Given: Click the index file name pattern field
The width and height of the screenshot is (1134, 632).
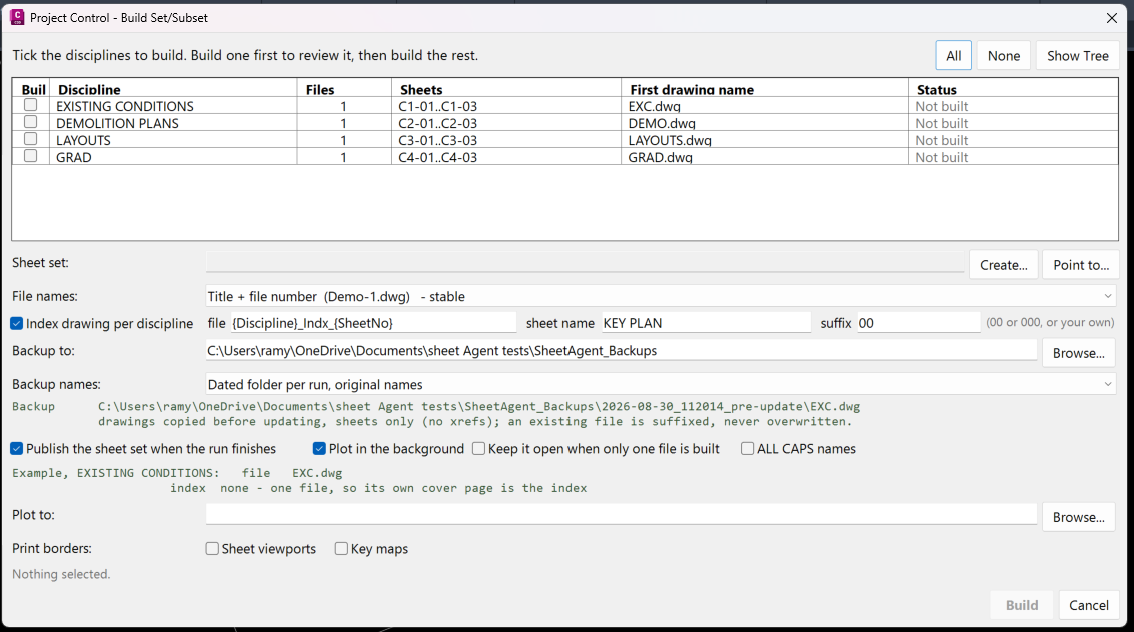Looking at the screenshot, I should [x=373, y=323].
